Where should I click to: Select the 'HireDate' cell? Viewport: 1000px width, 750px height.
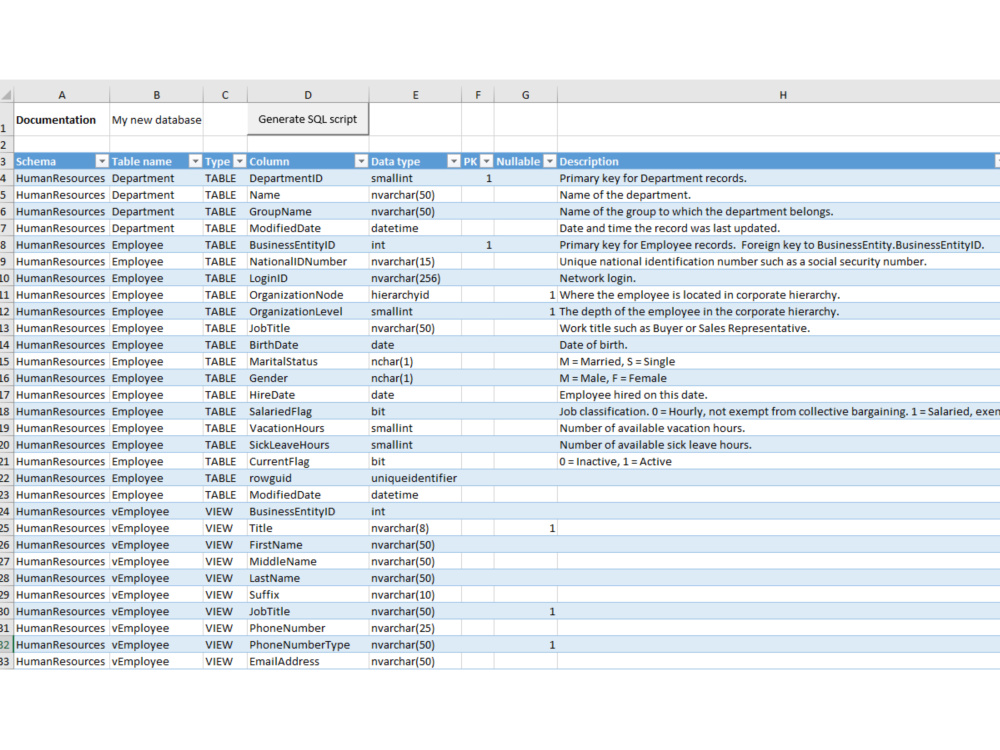pyautogui.click(x=308, y=395)
